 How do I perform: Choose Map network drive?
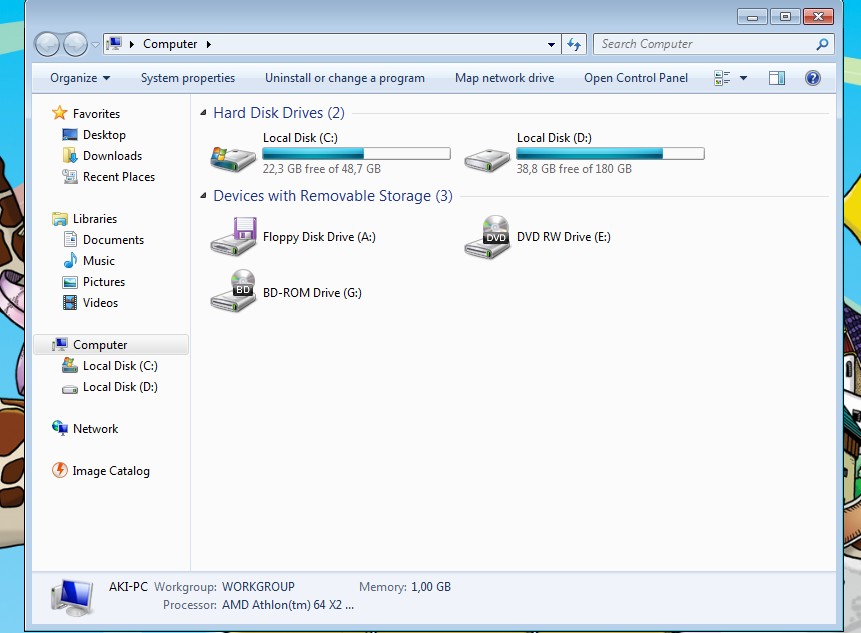pos(505,78)
